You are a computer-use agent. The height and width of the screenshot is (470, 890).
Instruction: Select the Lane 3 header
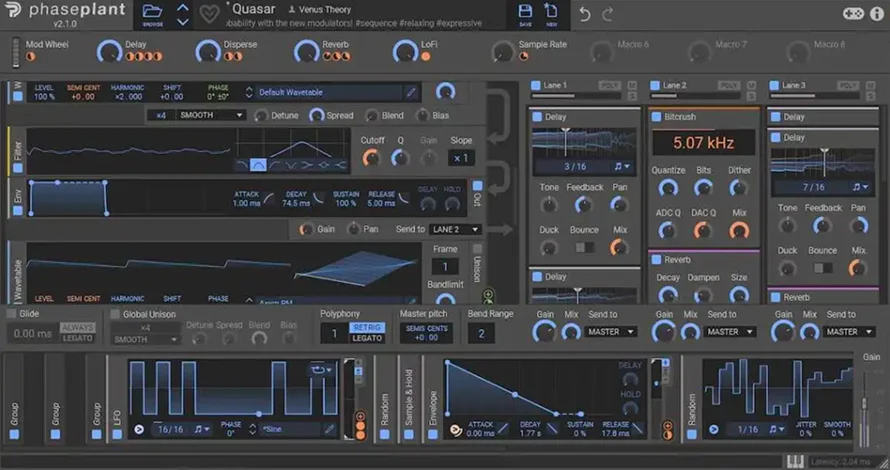[x=793, y=86]
